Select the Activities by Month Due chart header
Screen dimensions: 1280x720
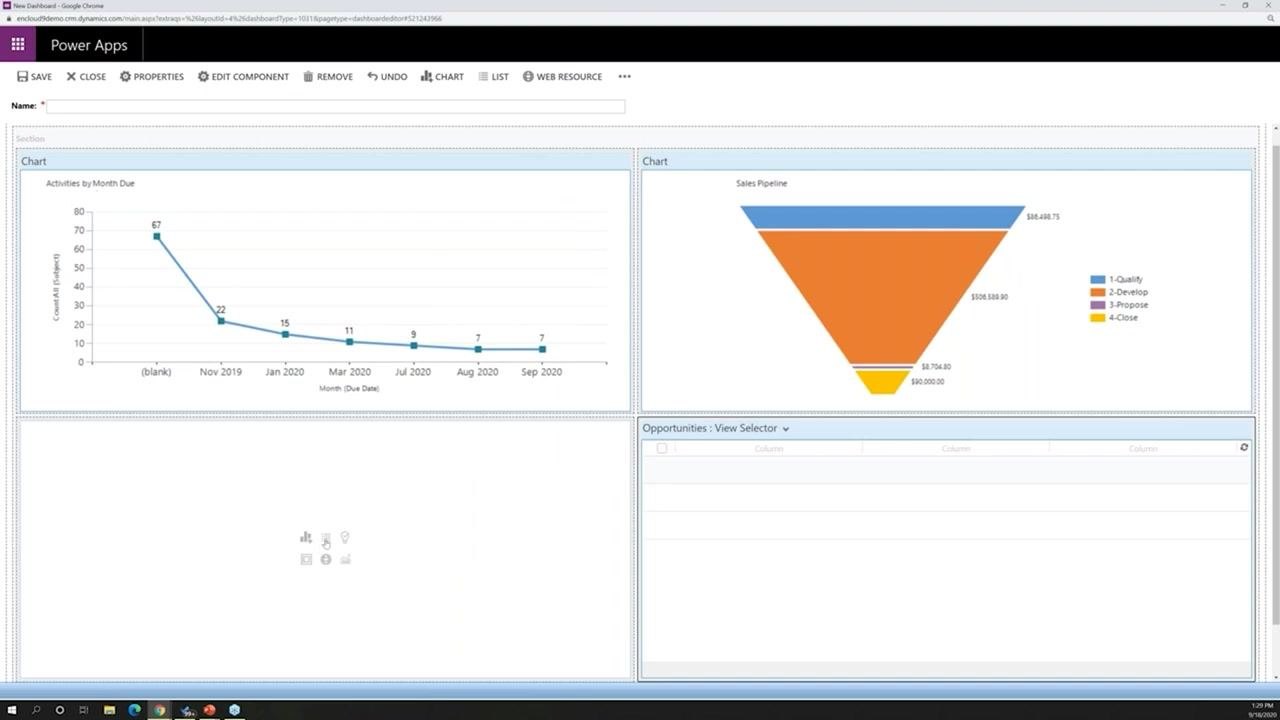pos(325,161)
